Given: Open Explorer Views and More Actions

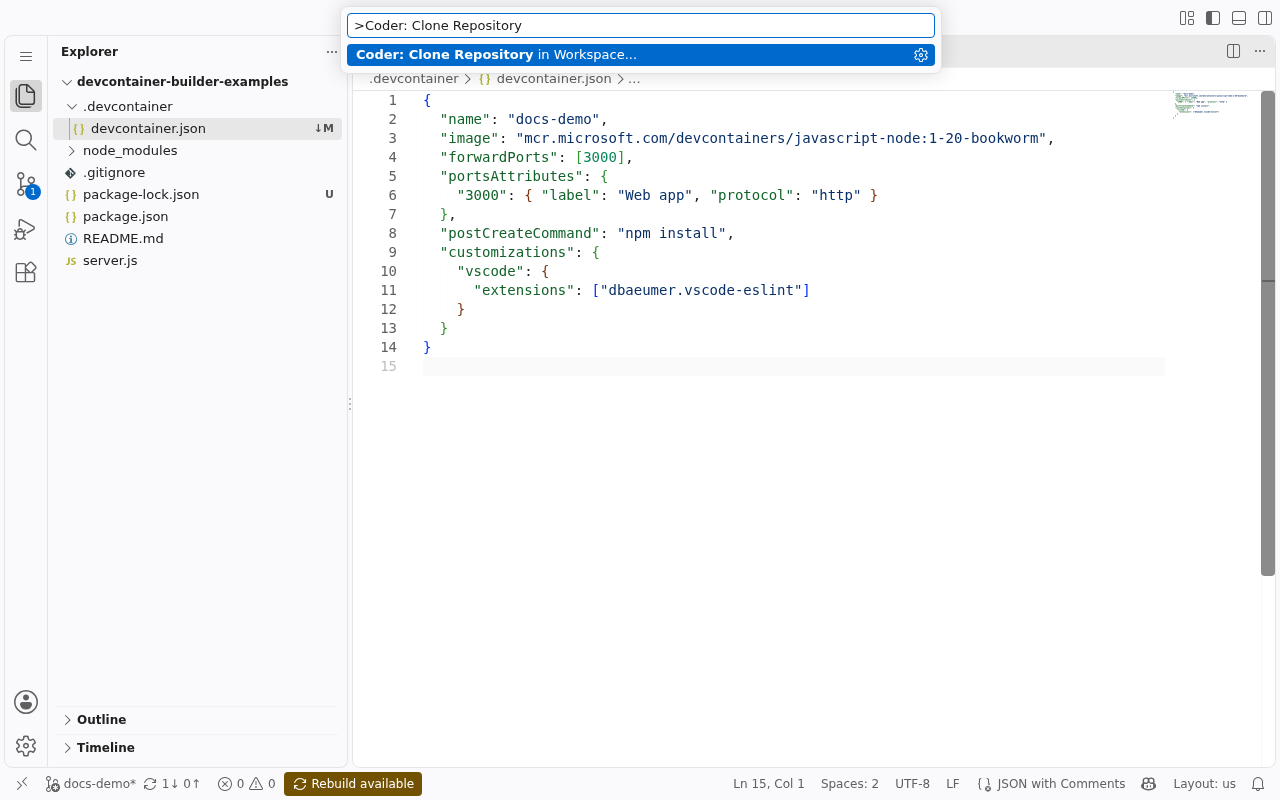Looking at the screenshot, I should pos(332,52).
